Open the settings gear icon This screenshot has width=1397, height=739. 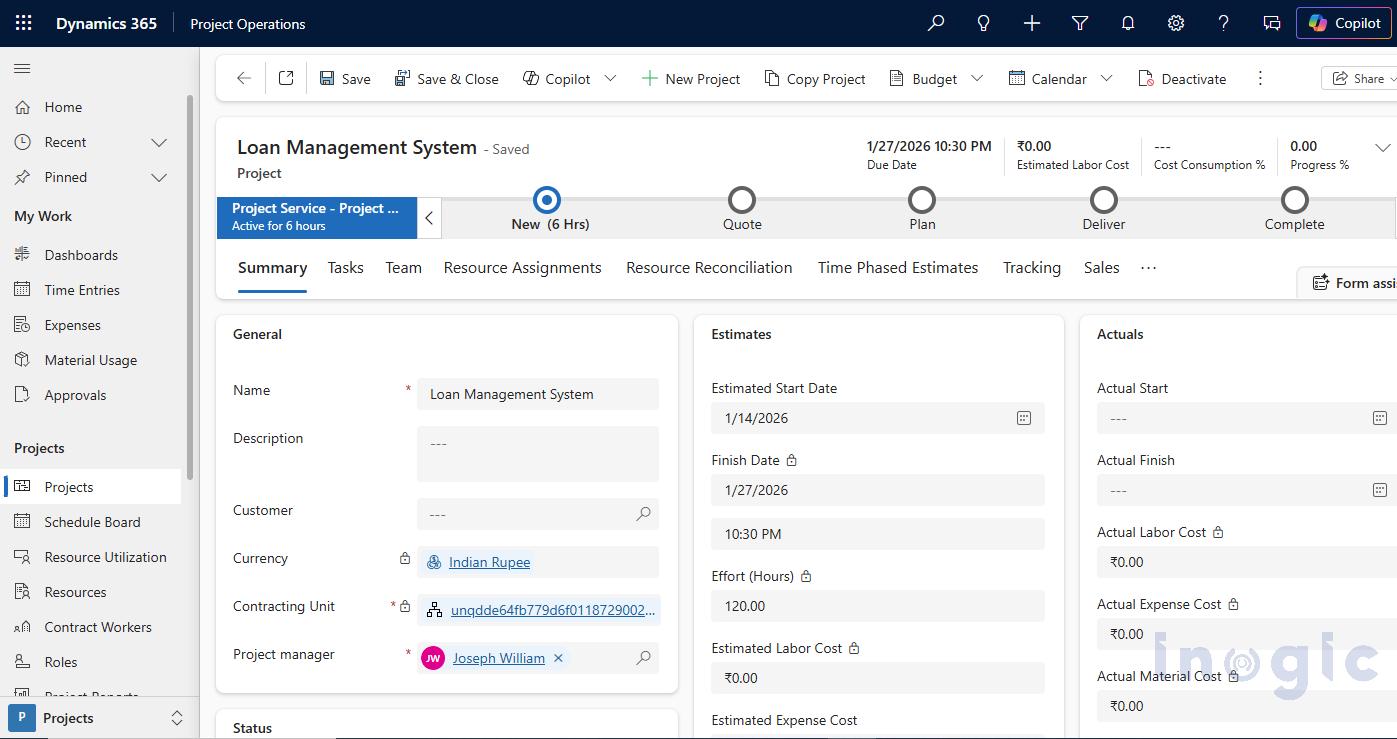(x=1175, y=22)
